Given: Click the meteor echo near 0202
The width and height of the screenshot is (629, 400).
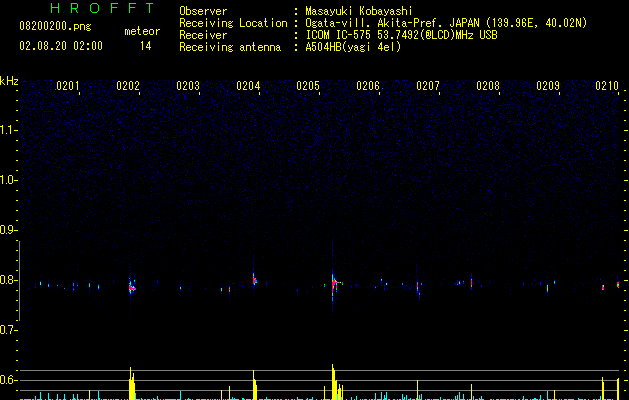Looking at the screenshot, I should pyautogui.click(x=132, y=287).
